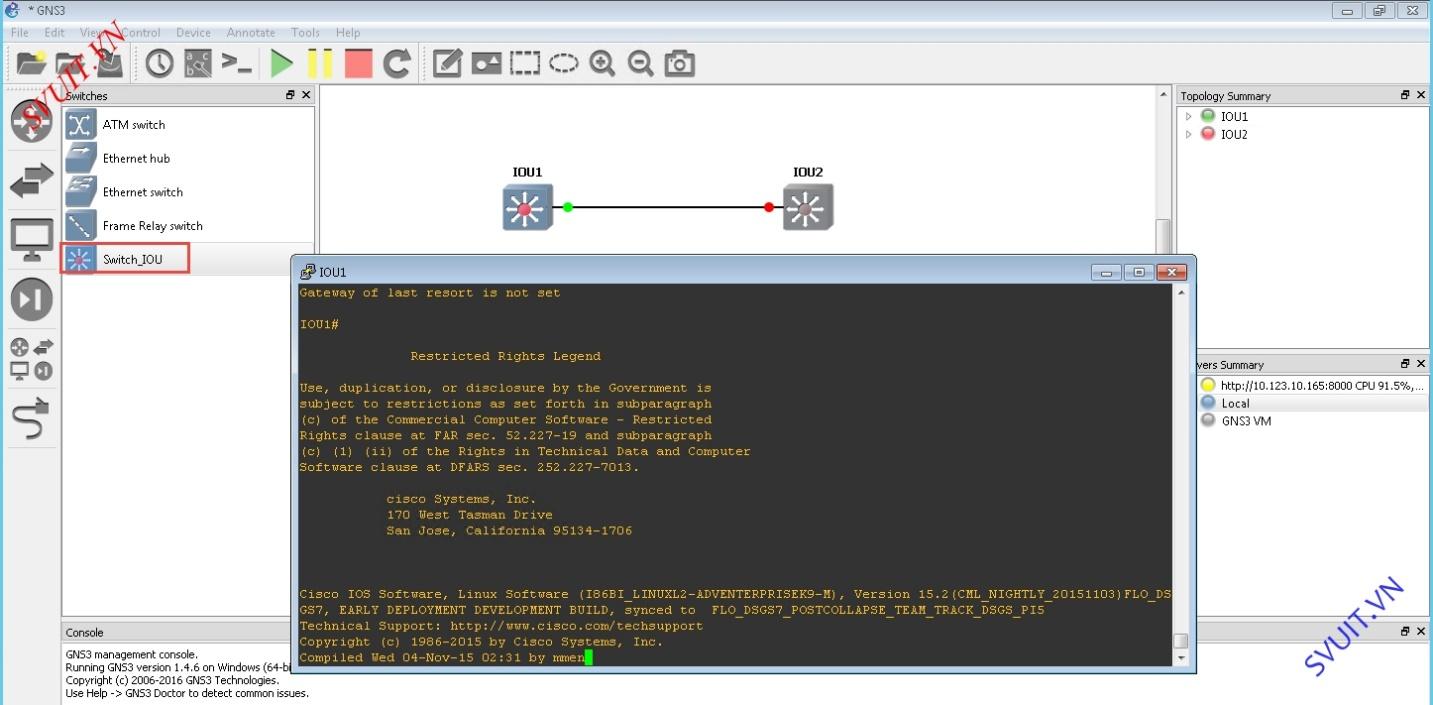This screenshot has height=705, width=1433.
Task: Minimize the IOU1 terminal window
Action: point(1106,272)
